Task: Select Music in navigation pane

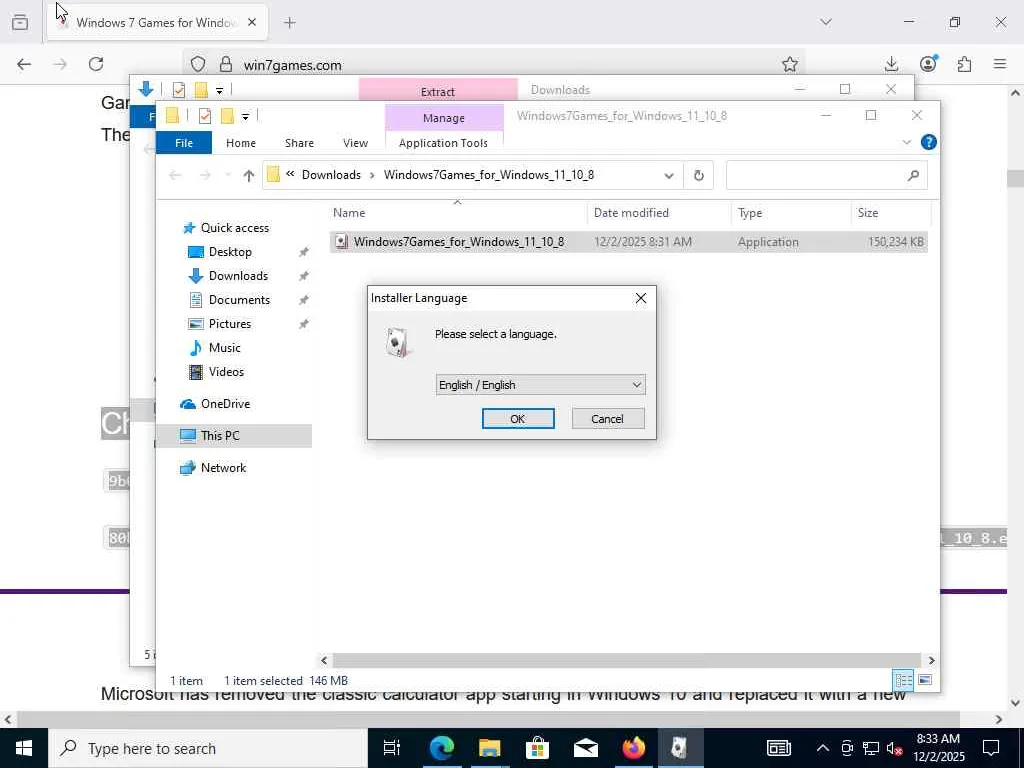Action: [x=225, y=347]
